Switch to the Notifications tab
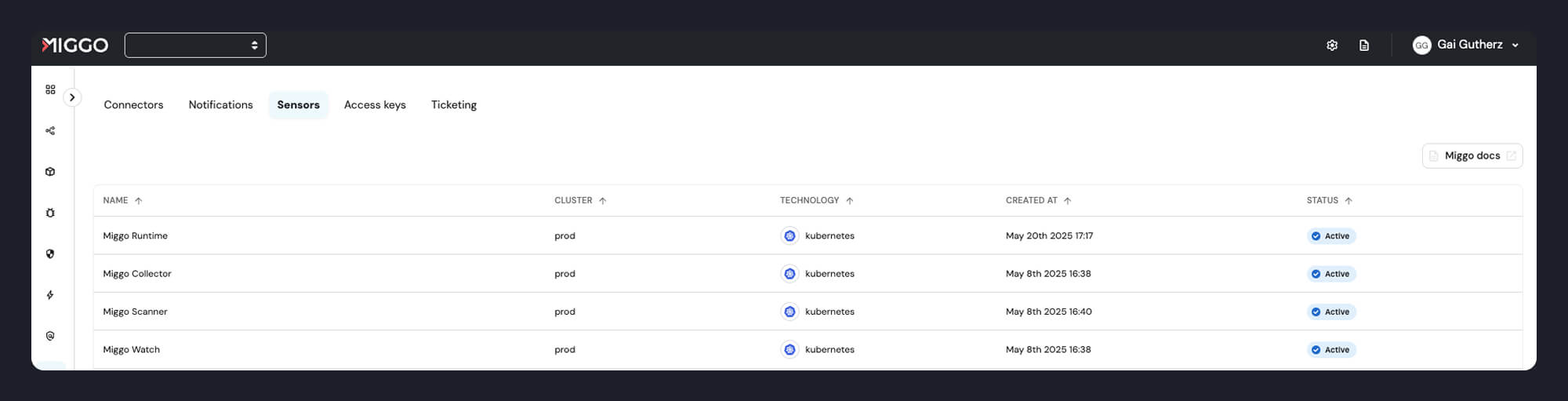 pos(220,104)
